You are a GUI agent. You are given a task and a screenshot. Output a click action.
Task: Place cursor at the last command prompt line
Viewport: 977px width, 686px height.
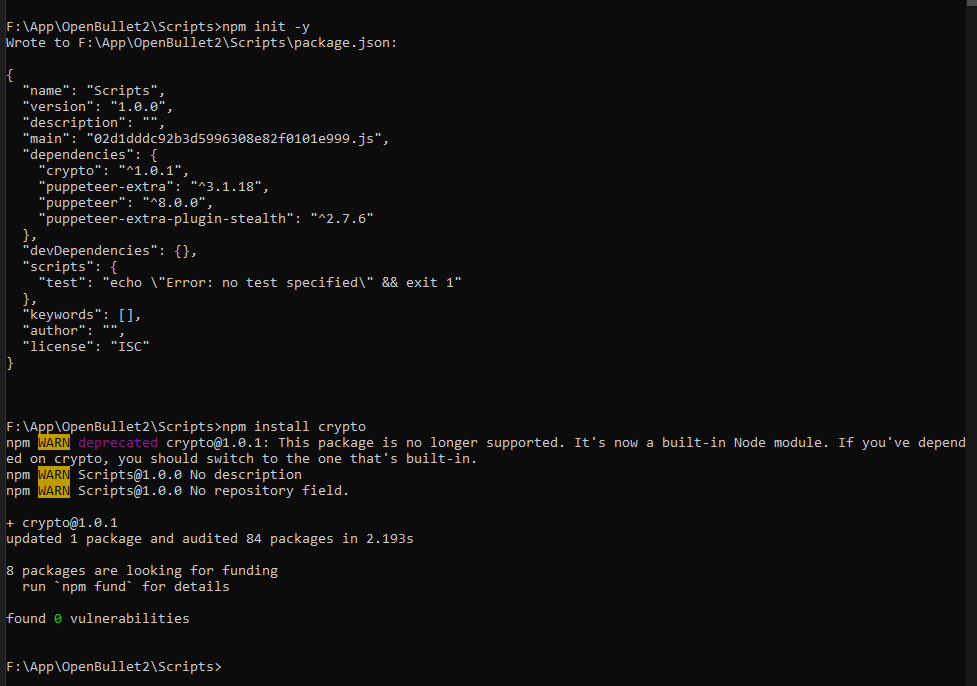pos(113,667)
